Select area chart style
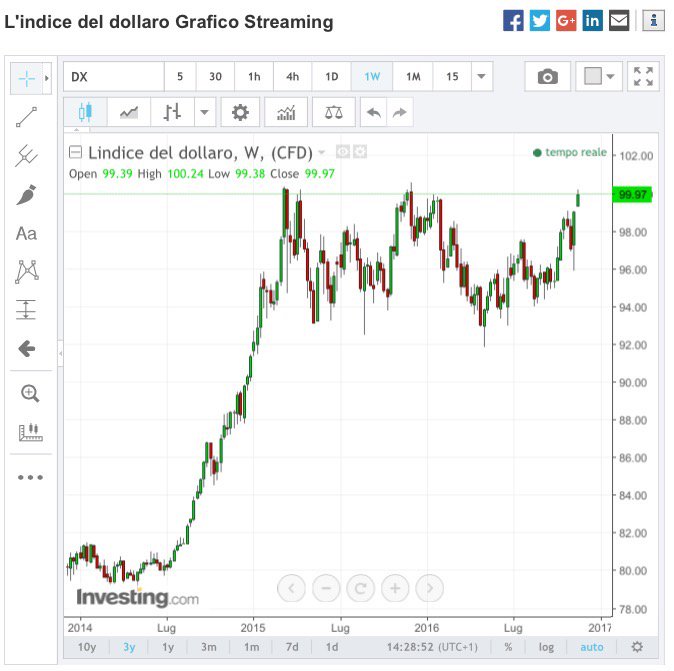 [x=129, y=112]
